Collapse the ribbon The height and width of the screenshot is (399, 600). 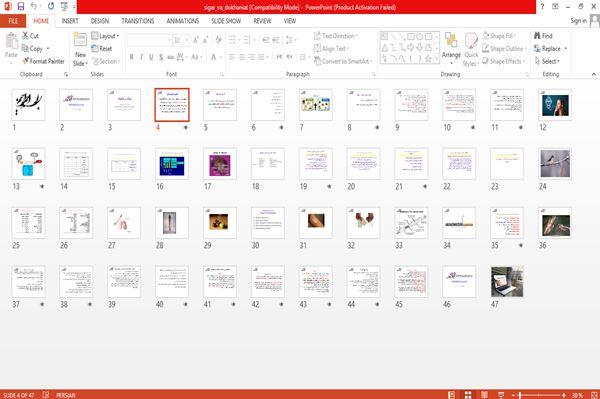593,74
